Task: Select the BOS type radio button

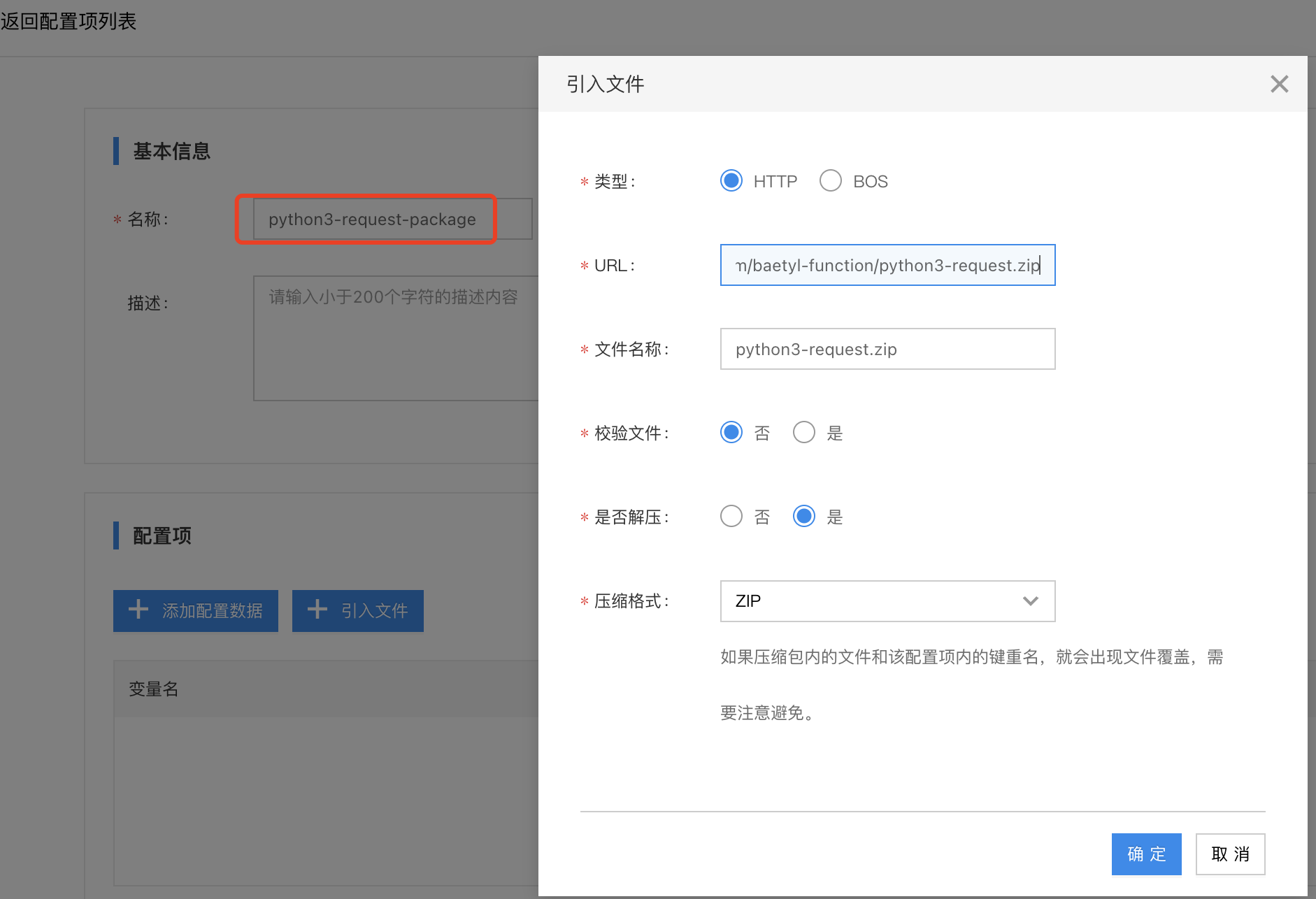Action: pyautogui.click(x=831, y=181)
